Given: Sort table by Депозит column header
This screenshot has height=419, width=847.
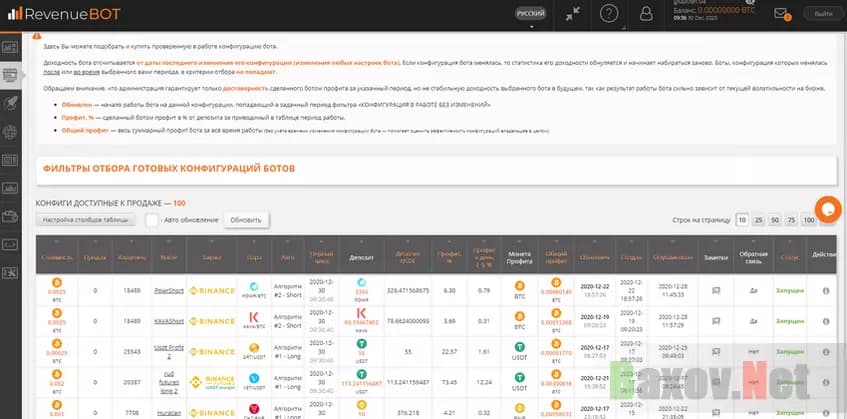Looking at the screenshot, I should tap(361, 256).
